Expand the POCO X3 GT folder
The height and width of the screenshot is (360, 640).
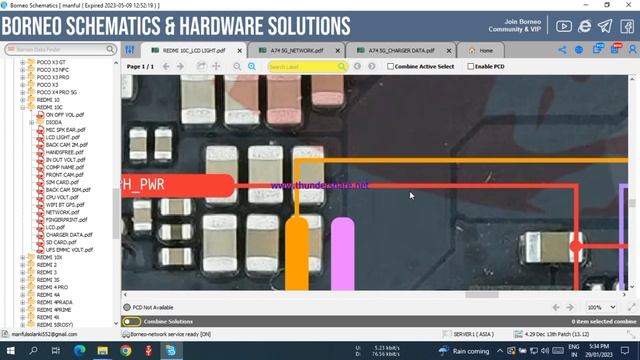click(x=22, y=62)
